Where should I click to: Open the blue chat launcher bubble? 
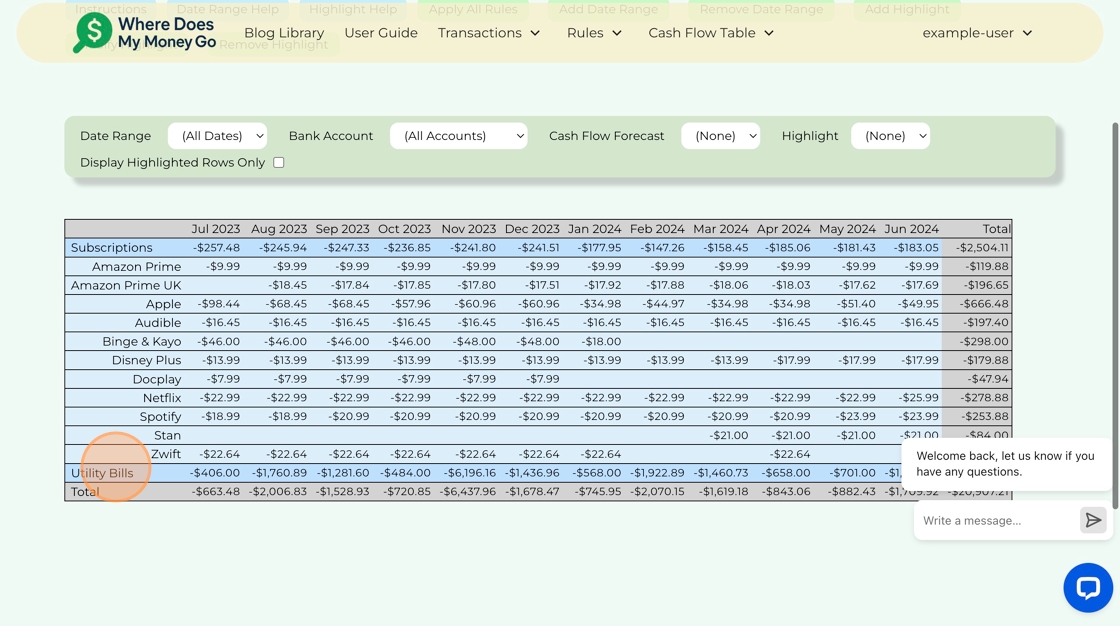point(1088,587)
